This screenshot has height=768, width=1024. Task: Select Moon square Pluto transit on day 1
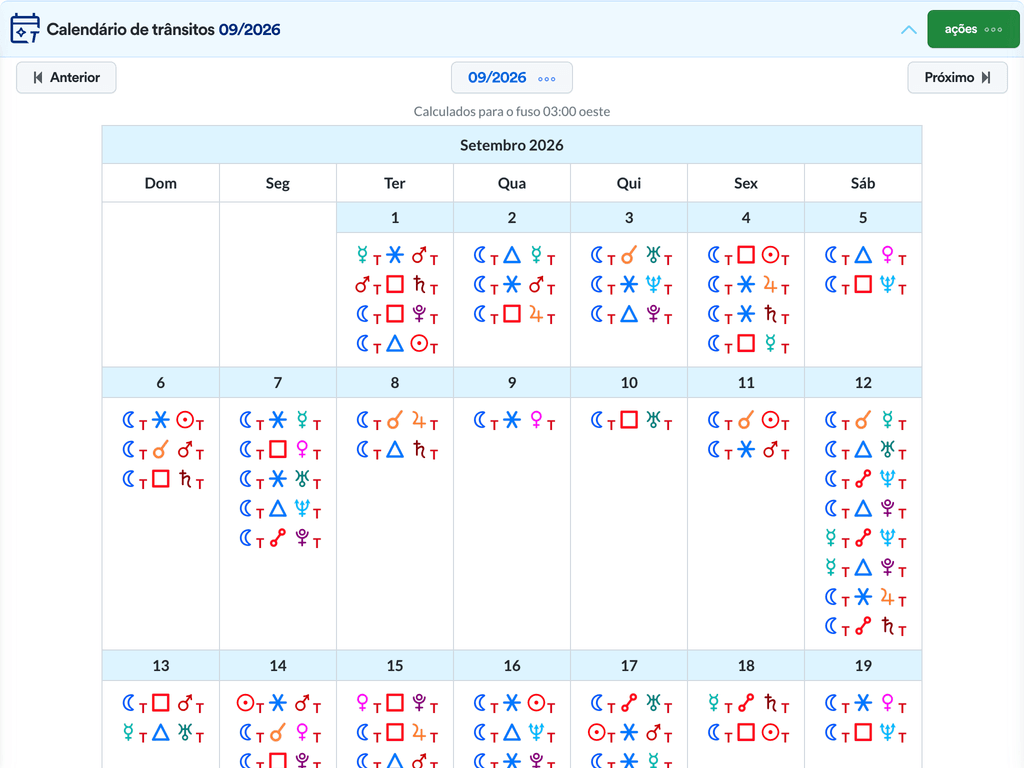tap(396, 314)
